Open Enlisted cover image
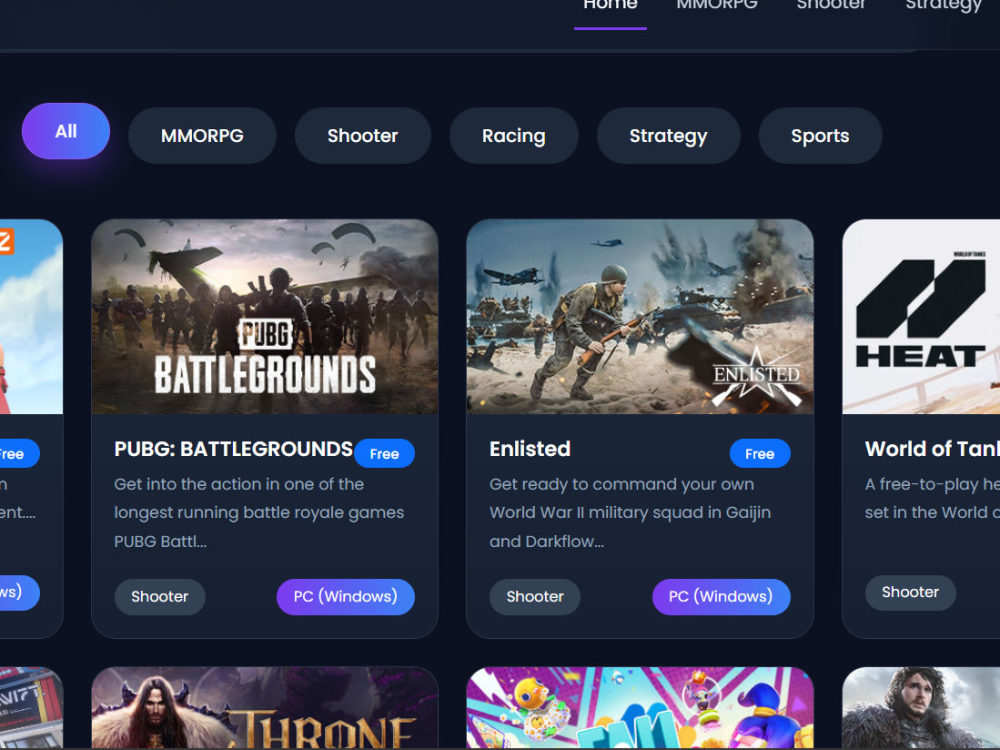1000x750 pixels. [x=640, y=316]
